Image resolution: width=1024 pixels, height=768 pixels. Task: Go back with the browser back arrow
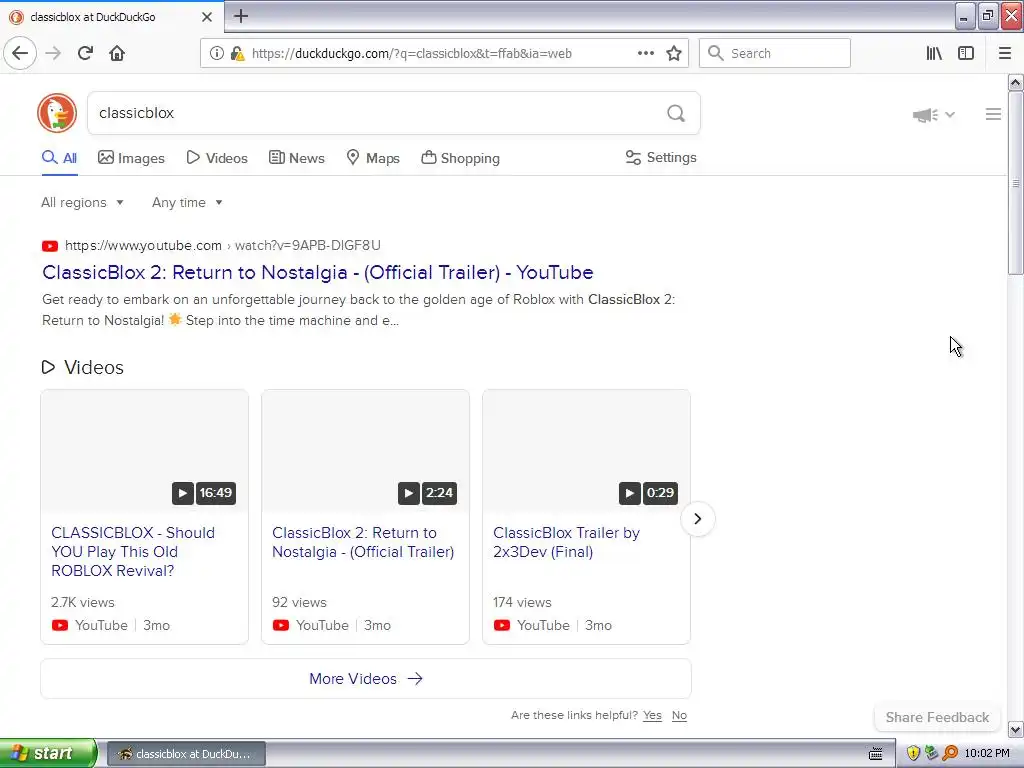click(x=20, y=54)
